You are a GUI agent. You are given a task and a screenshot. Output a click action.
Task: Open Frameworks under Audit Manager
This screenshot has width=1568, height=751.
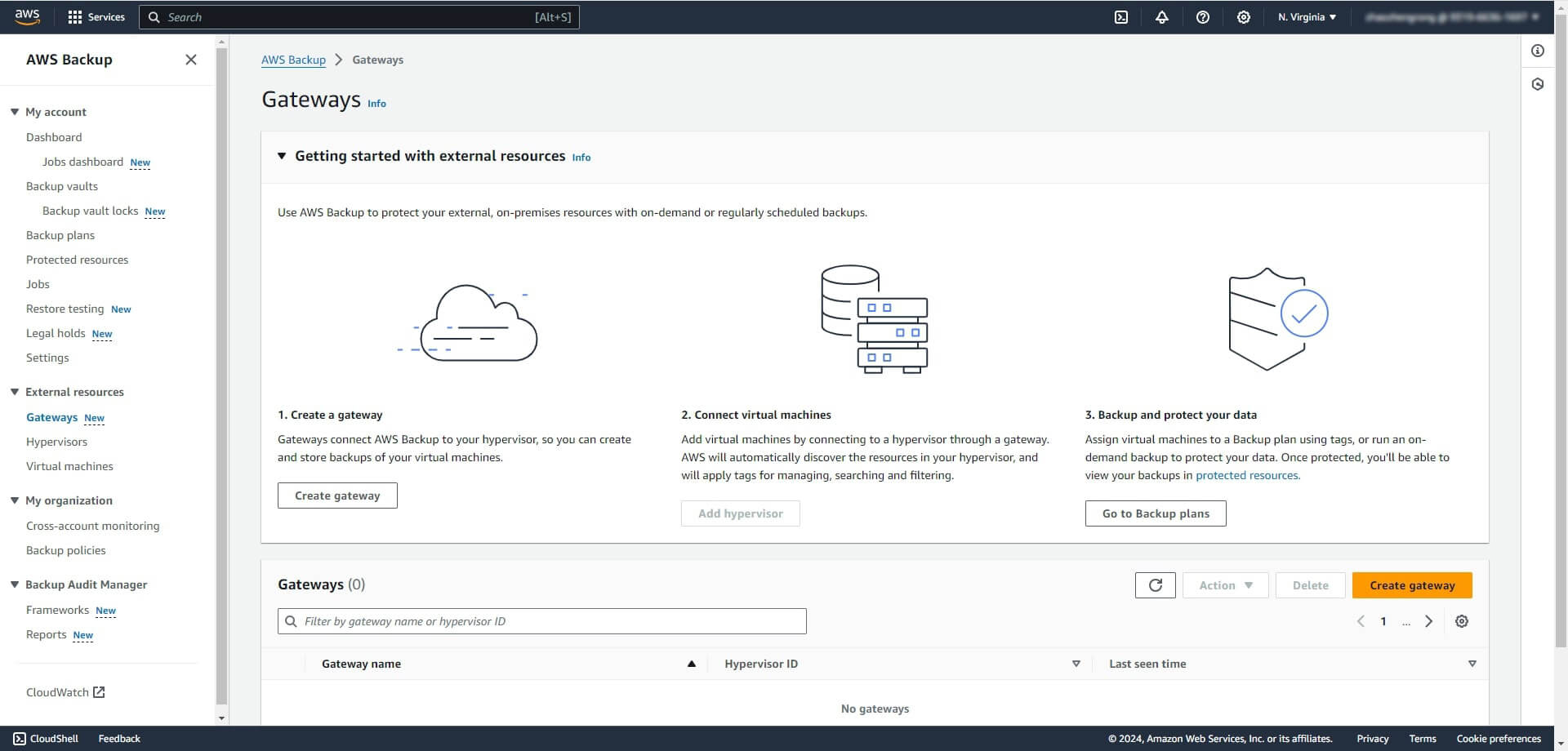pos(57,610)
